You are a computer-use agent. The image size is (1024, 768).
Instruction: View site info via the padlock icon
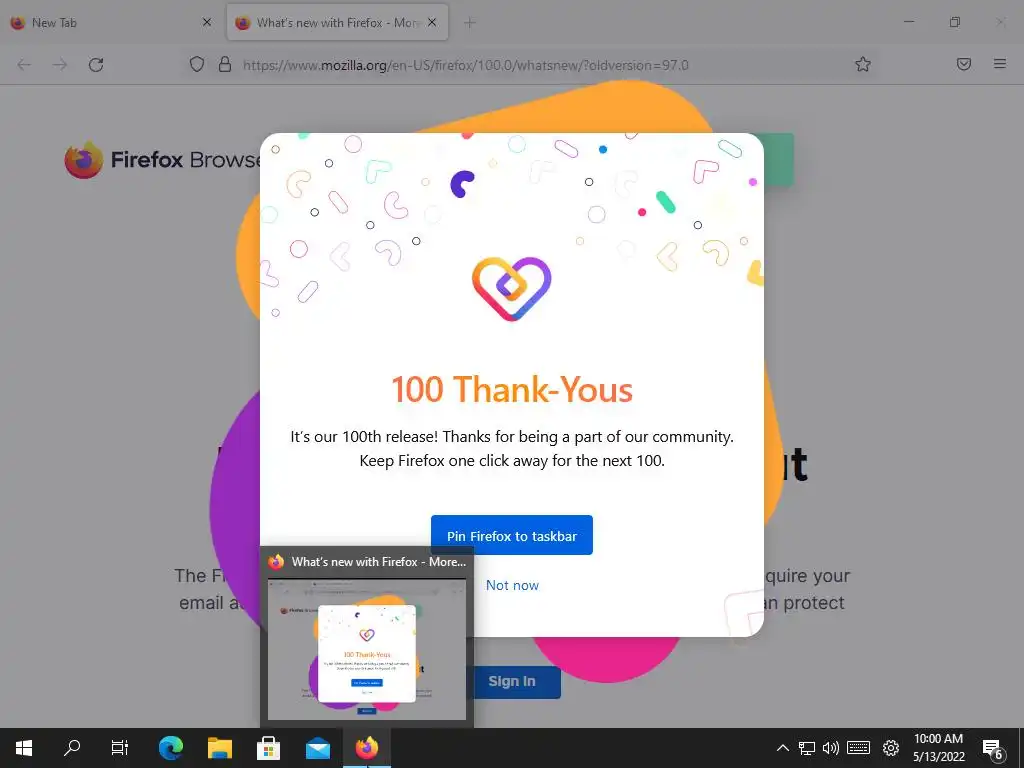click(225, 64)
